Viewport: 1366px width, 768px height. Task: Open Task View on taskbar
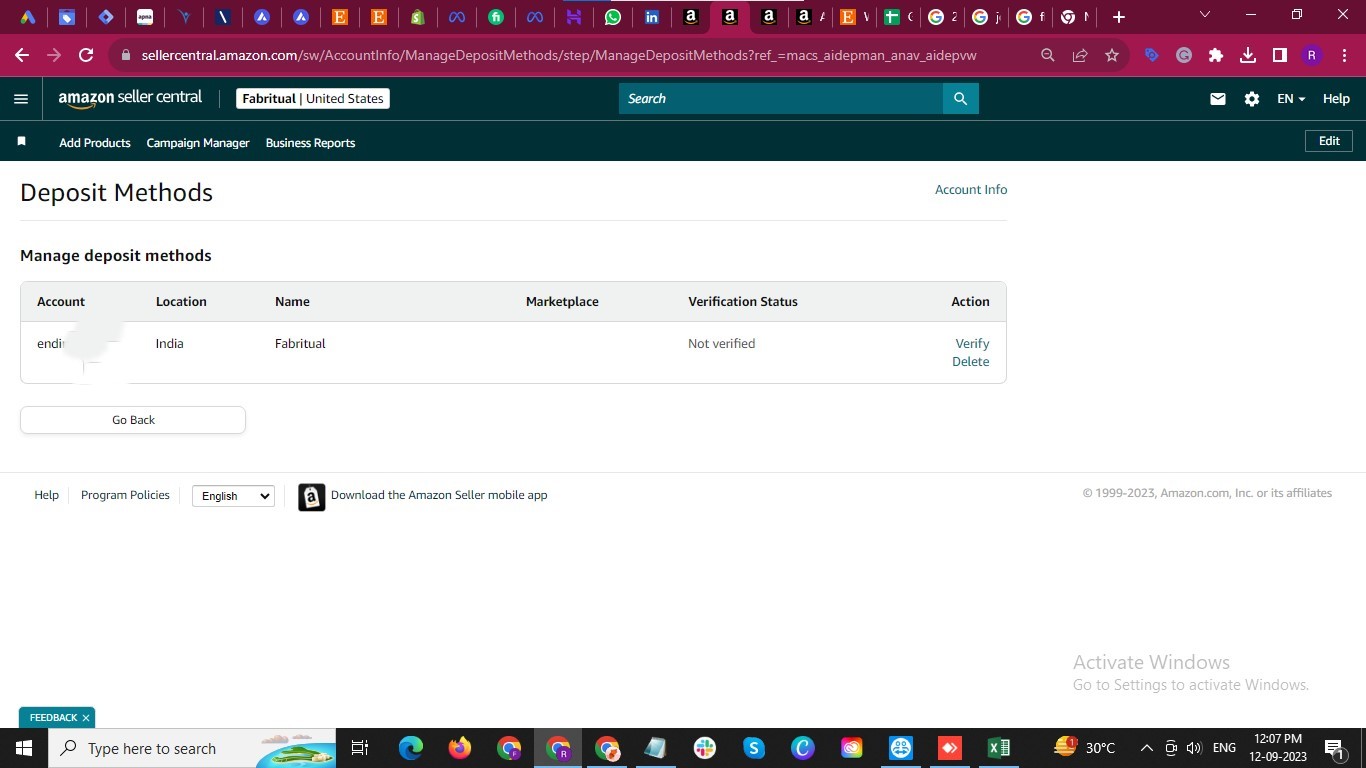pyautogui.click(x=360, y=748)
